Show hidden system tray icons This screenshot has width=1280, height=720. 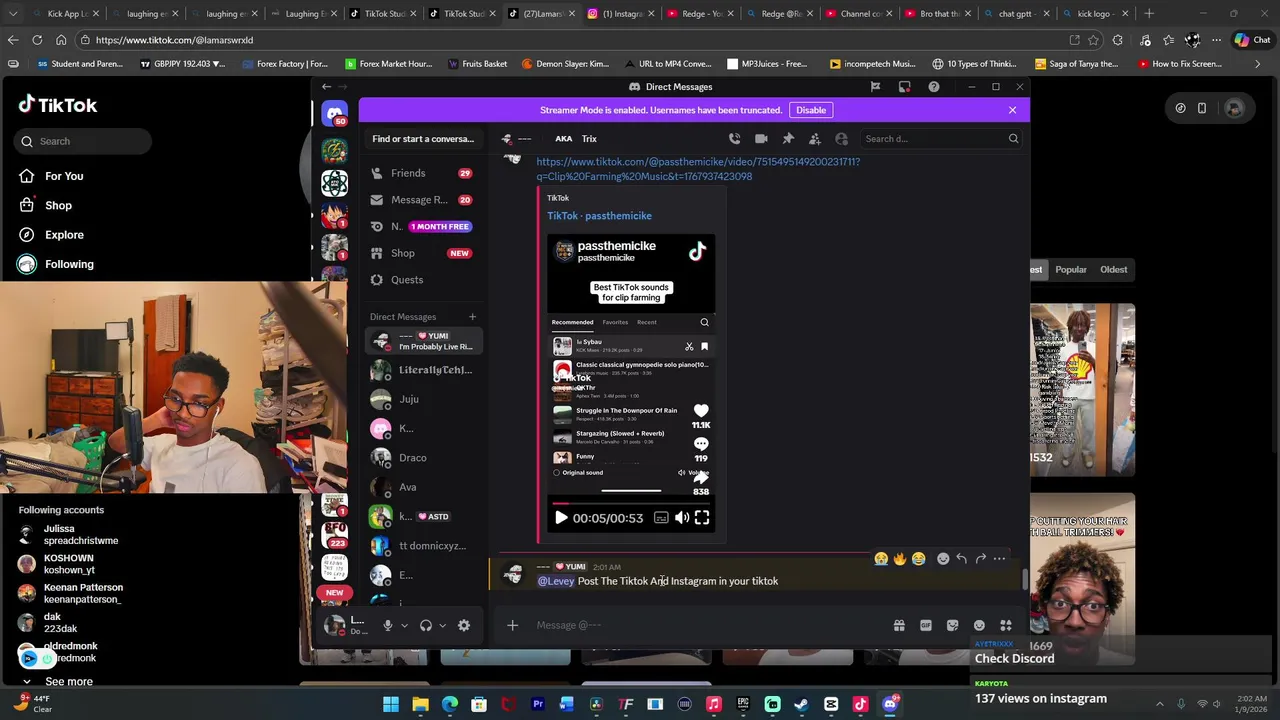coord(1160,704)
